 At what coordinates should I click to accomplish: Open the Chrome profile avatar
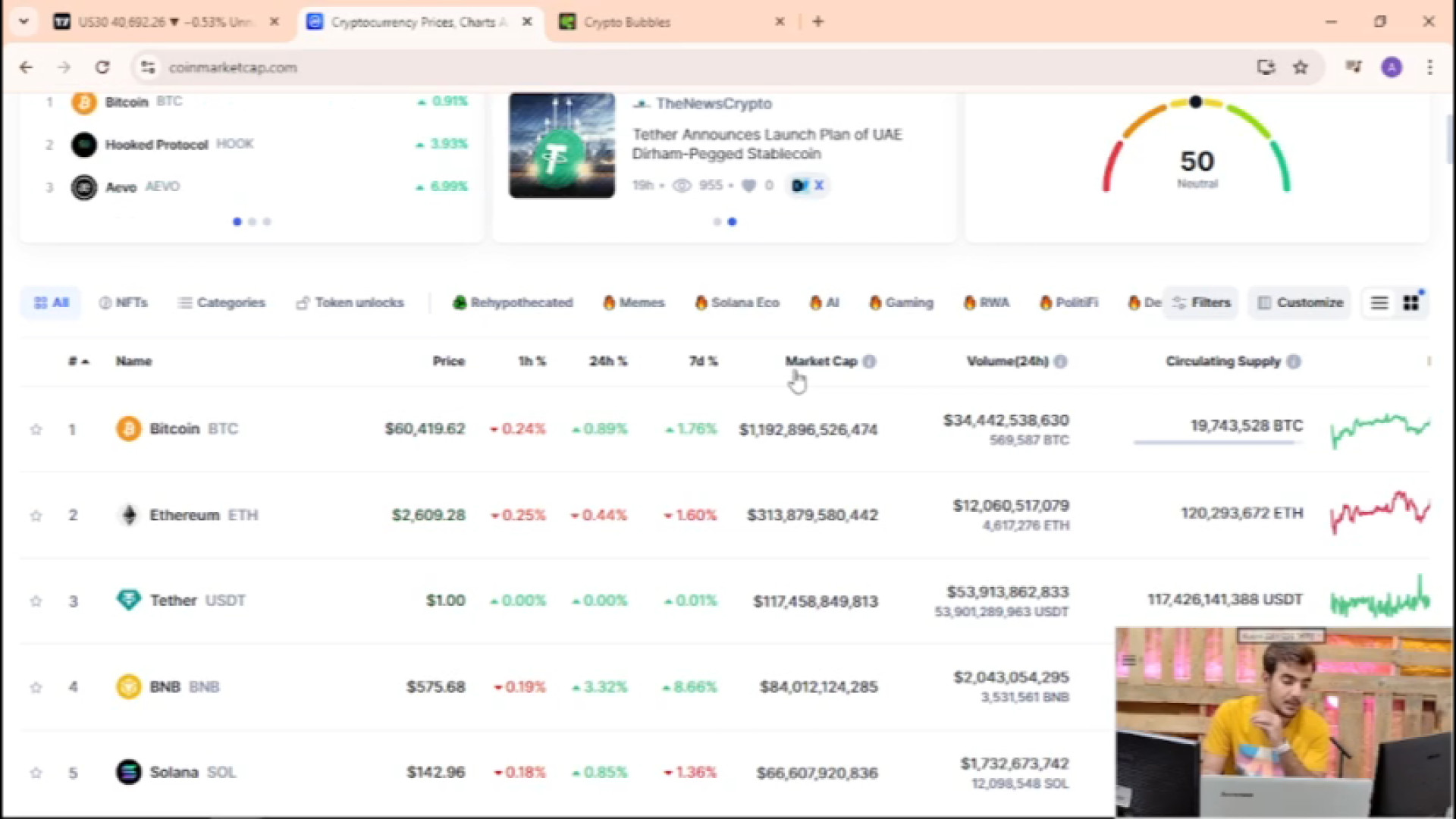pyautogui.click(x=1392, y=67)
